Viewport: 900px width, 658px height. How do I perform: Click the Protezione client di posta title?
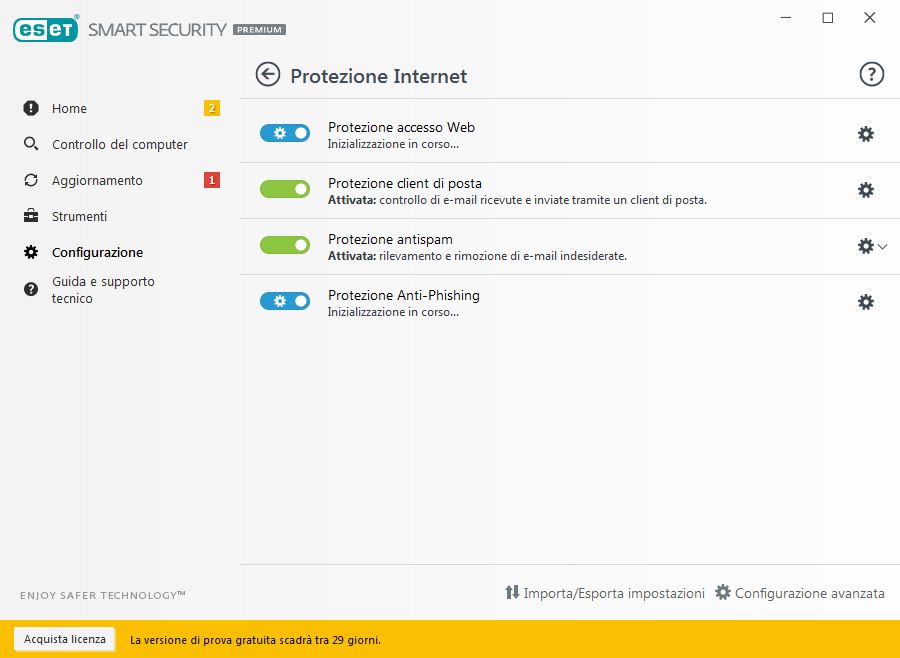coord(405,184)
